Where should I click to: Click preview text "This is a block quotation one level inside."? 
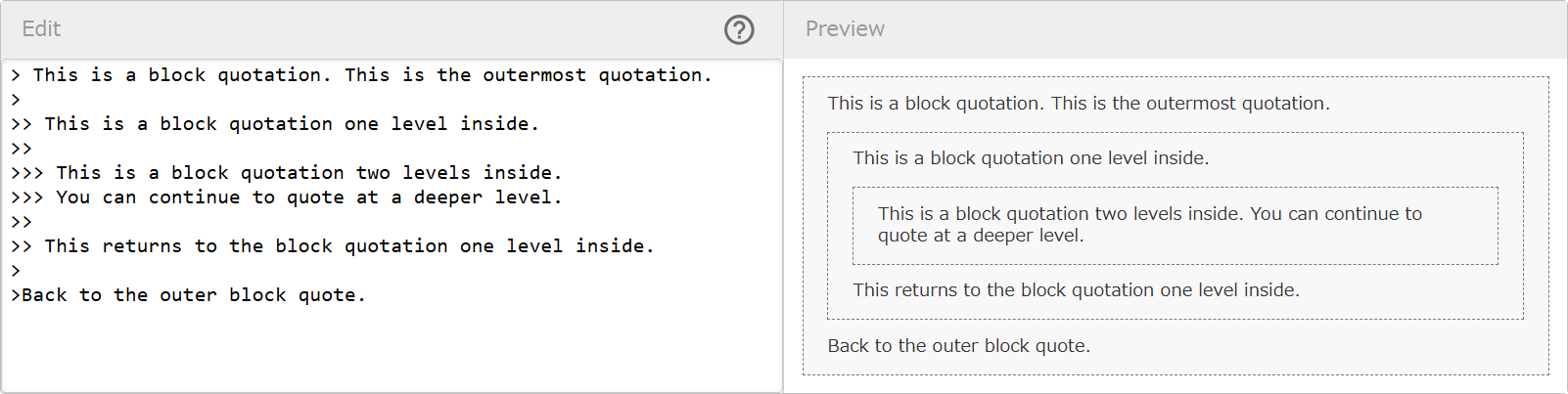click(x=1031, y=158)
